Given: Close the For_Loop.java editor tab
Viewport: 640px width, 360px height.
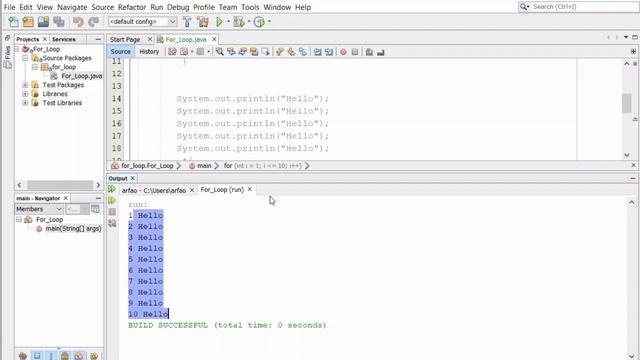Looking at the screenshot, I should (214, 39).
